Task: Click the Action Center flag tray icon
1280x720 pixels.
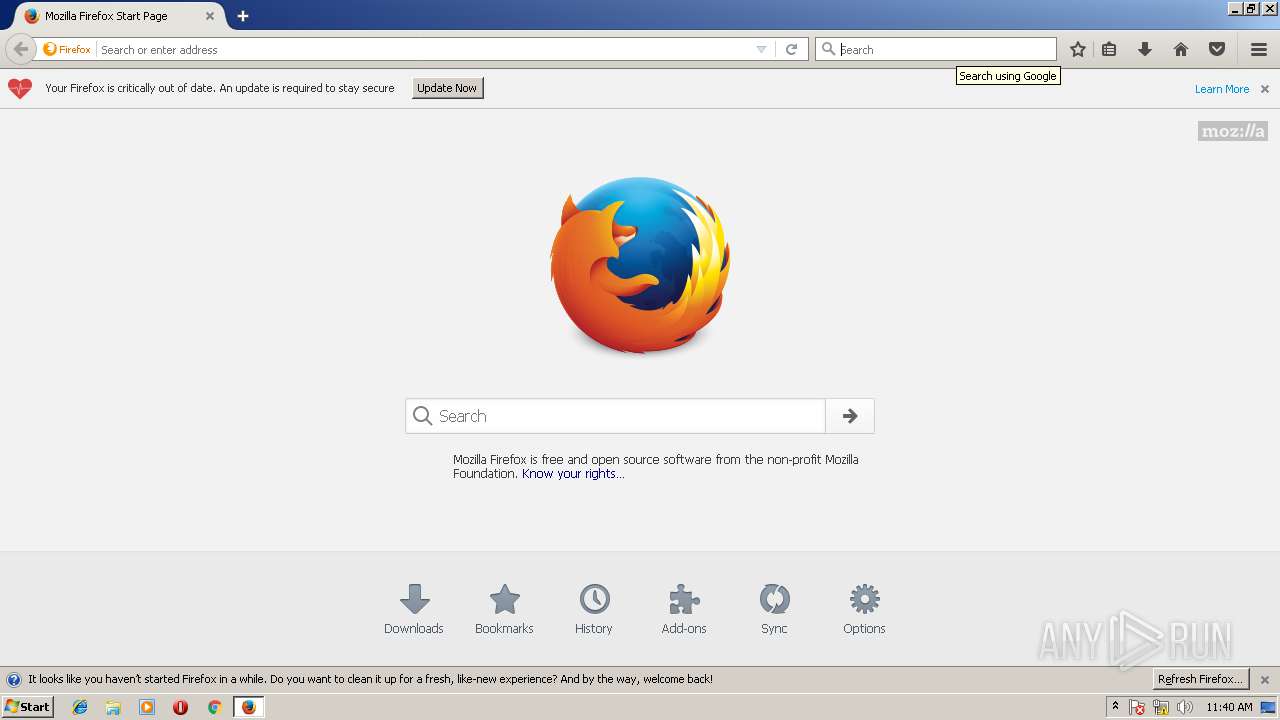Action: pyautogui.click(x=1137, y=707)
